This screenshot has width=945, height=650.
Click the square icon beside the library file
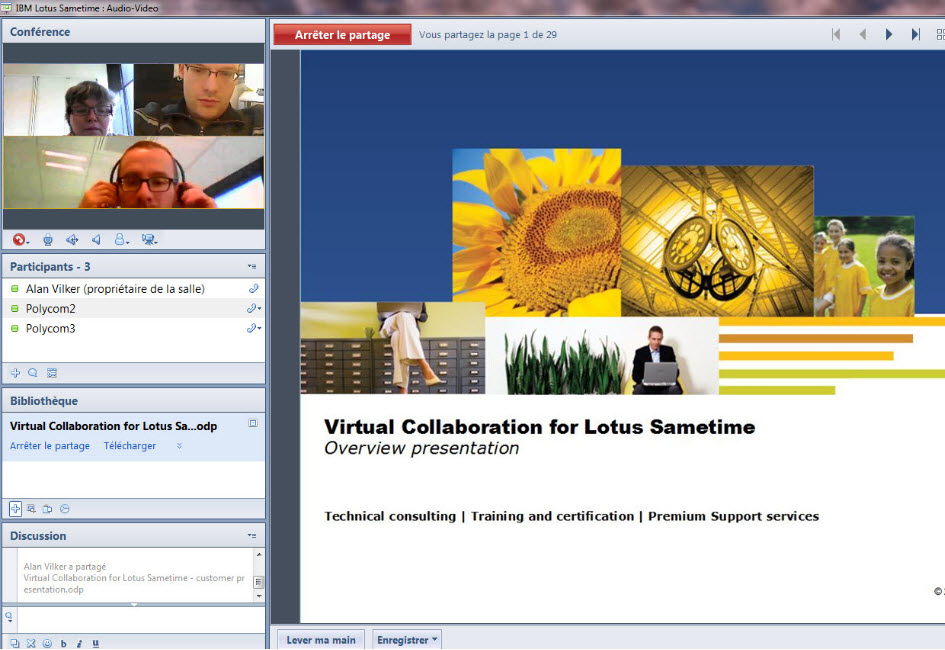(253, 423)
